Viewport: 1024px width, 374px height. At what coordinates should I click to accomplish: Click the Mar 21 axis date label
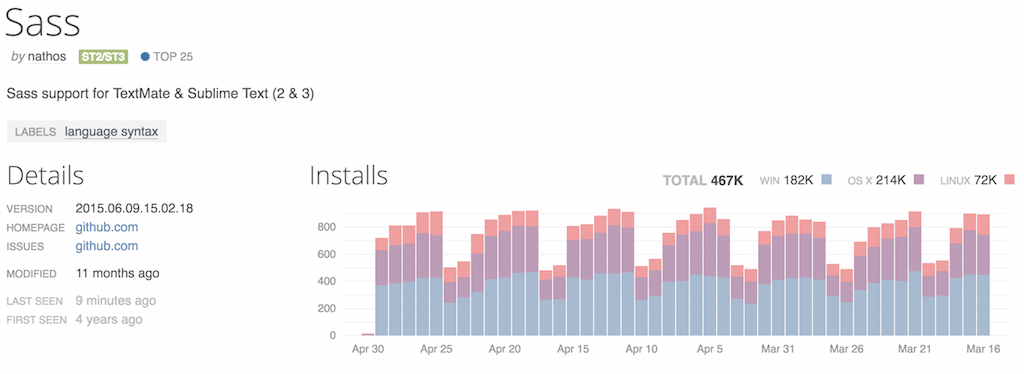(914, 349)
